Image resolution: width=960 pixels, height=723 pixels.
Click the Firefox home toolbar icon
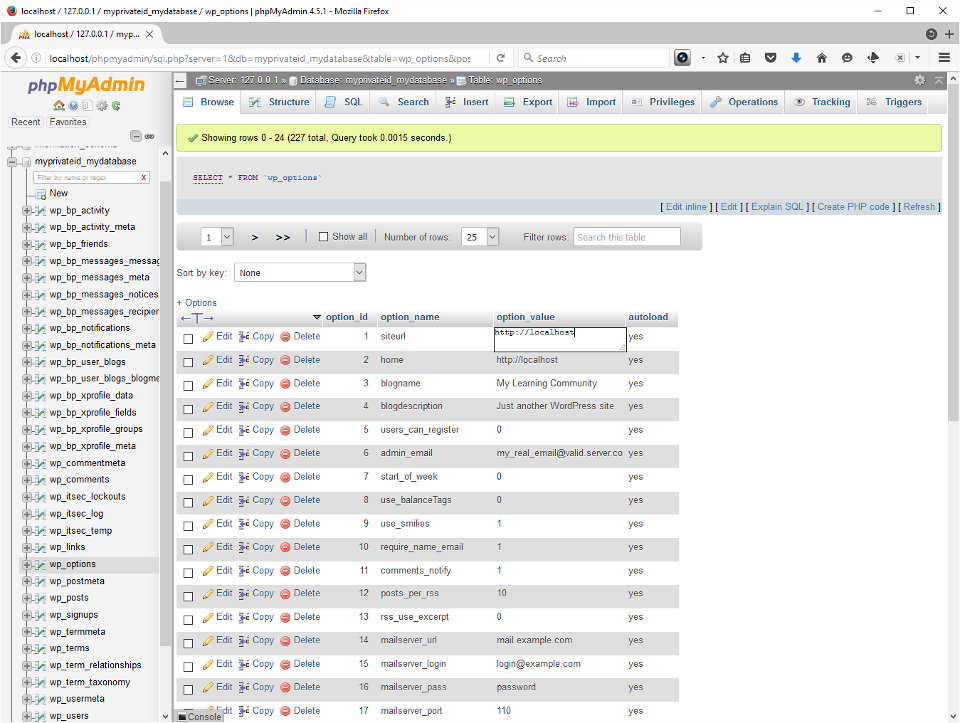point(822,58)
